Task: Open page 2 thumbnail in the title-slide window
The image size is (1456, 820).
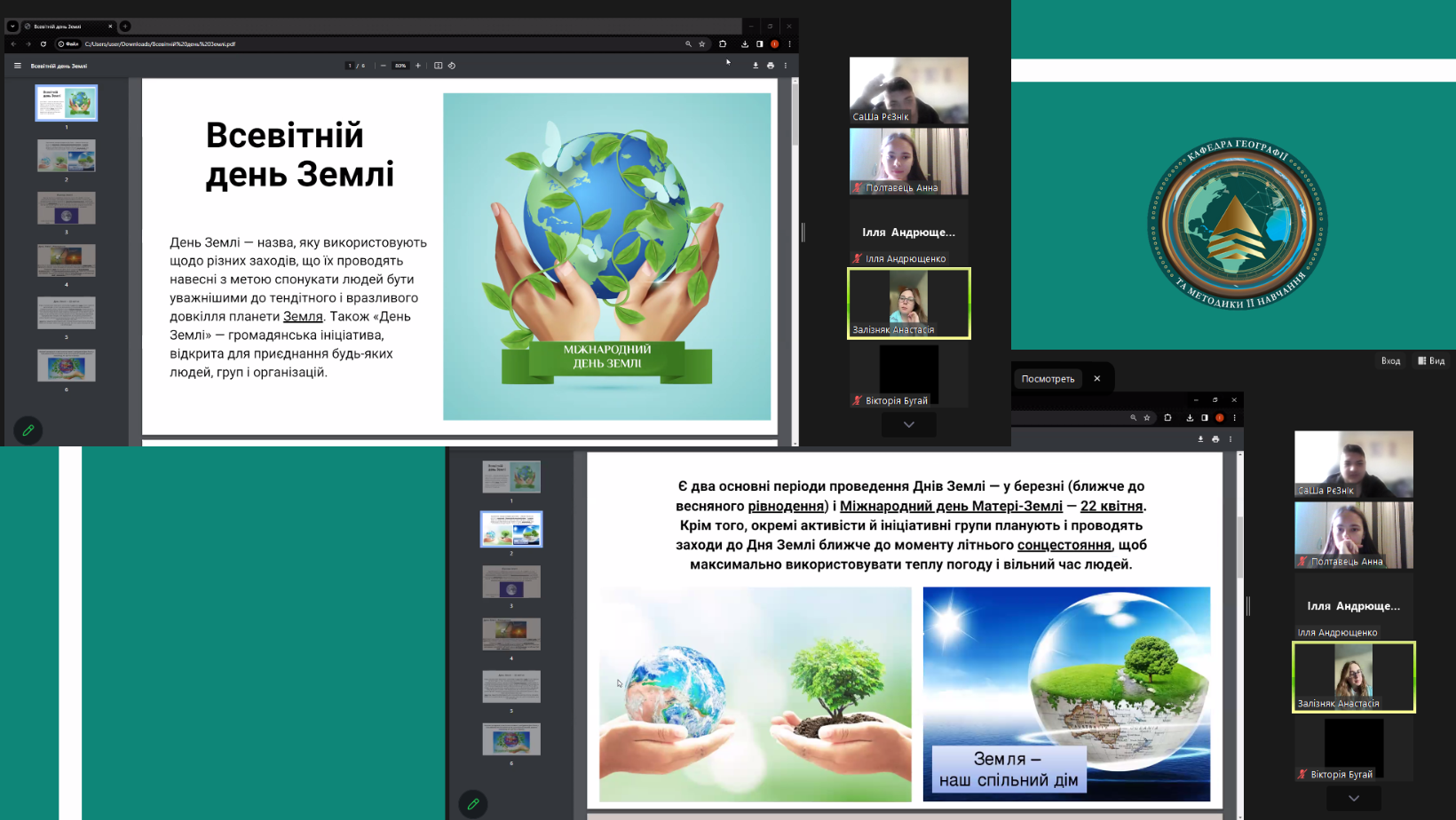Action: [x=67, y=155]
